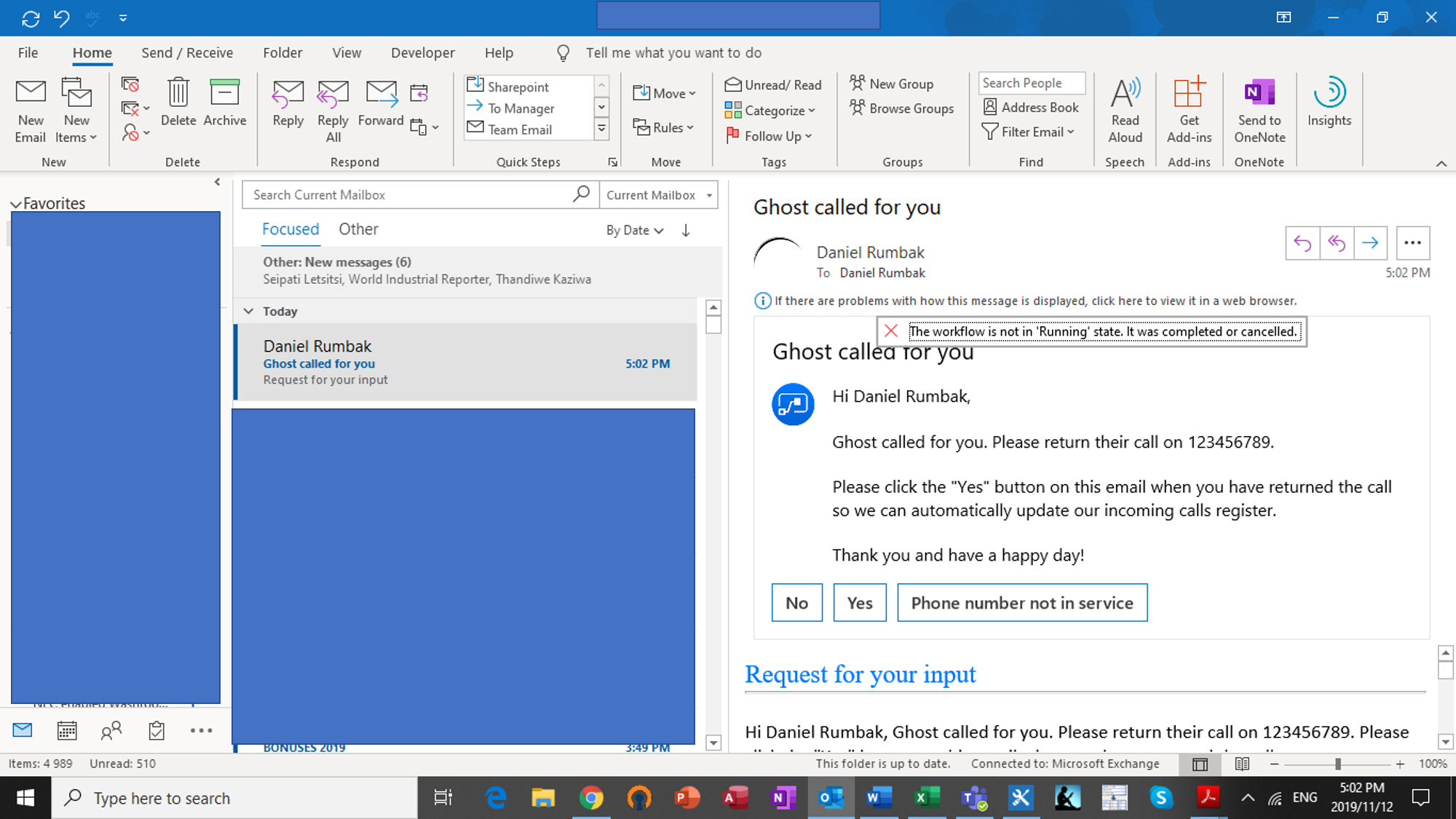The width and height of the screenshot is (1456, 819).
Task: Open Microsoft Teams from the taskbar
Action: point(973,798)
